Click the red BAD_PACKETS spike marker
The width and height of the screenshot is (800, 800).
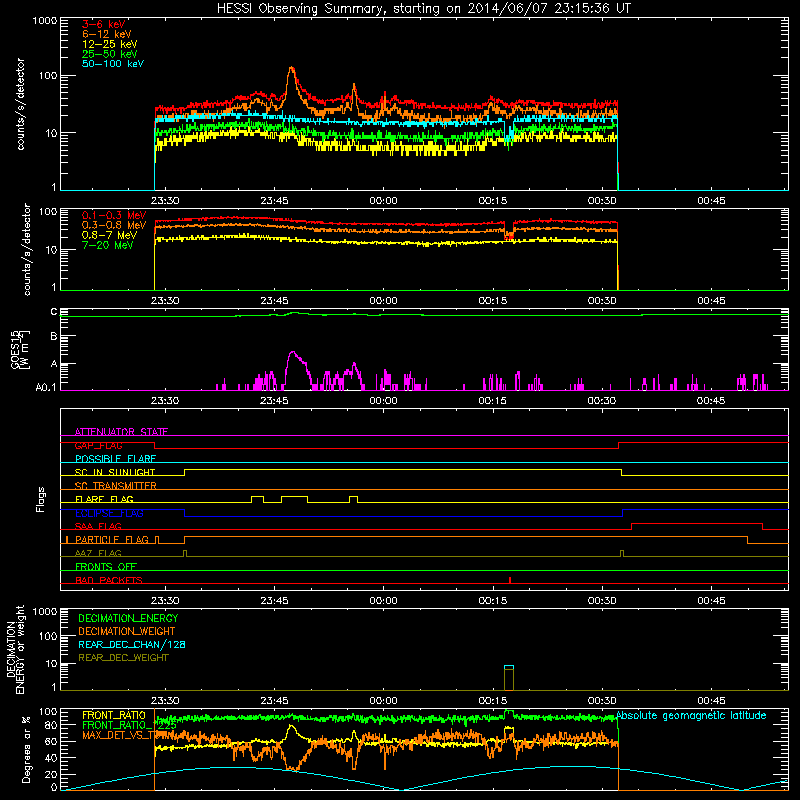[510, 580]
